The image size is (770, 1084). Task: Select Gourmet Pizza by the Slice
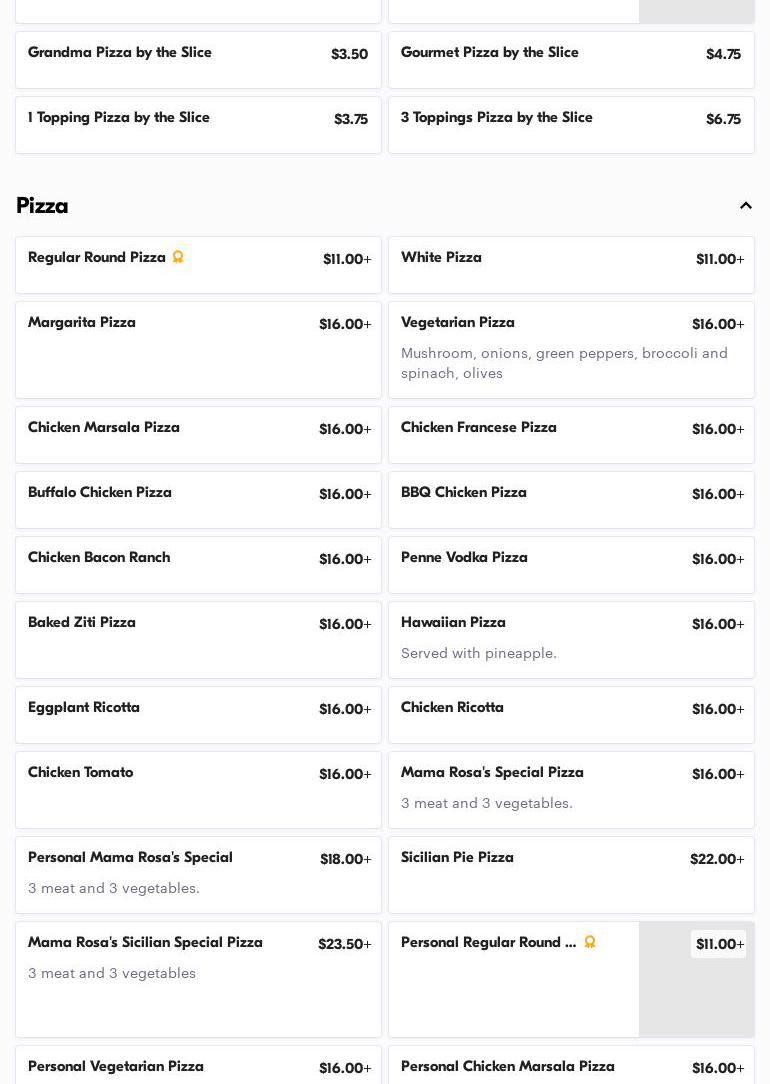coord(571,60)
